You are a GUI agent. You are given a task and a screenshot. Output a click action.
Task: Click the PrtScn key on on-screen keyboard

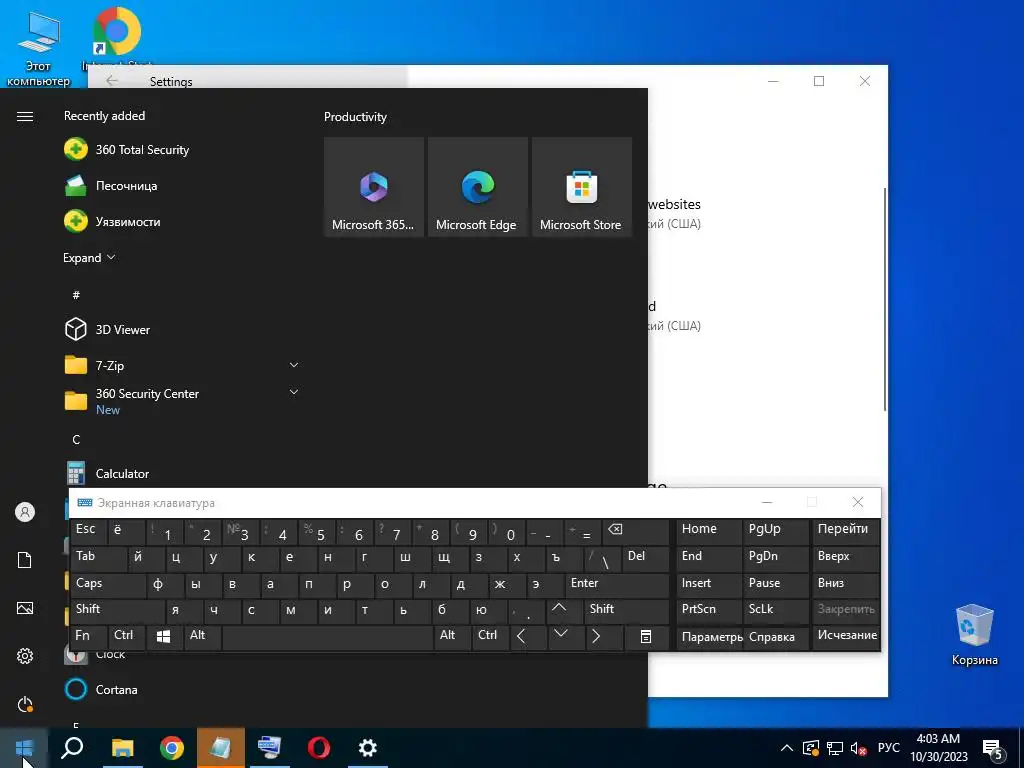[x=710, y=611]
